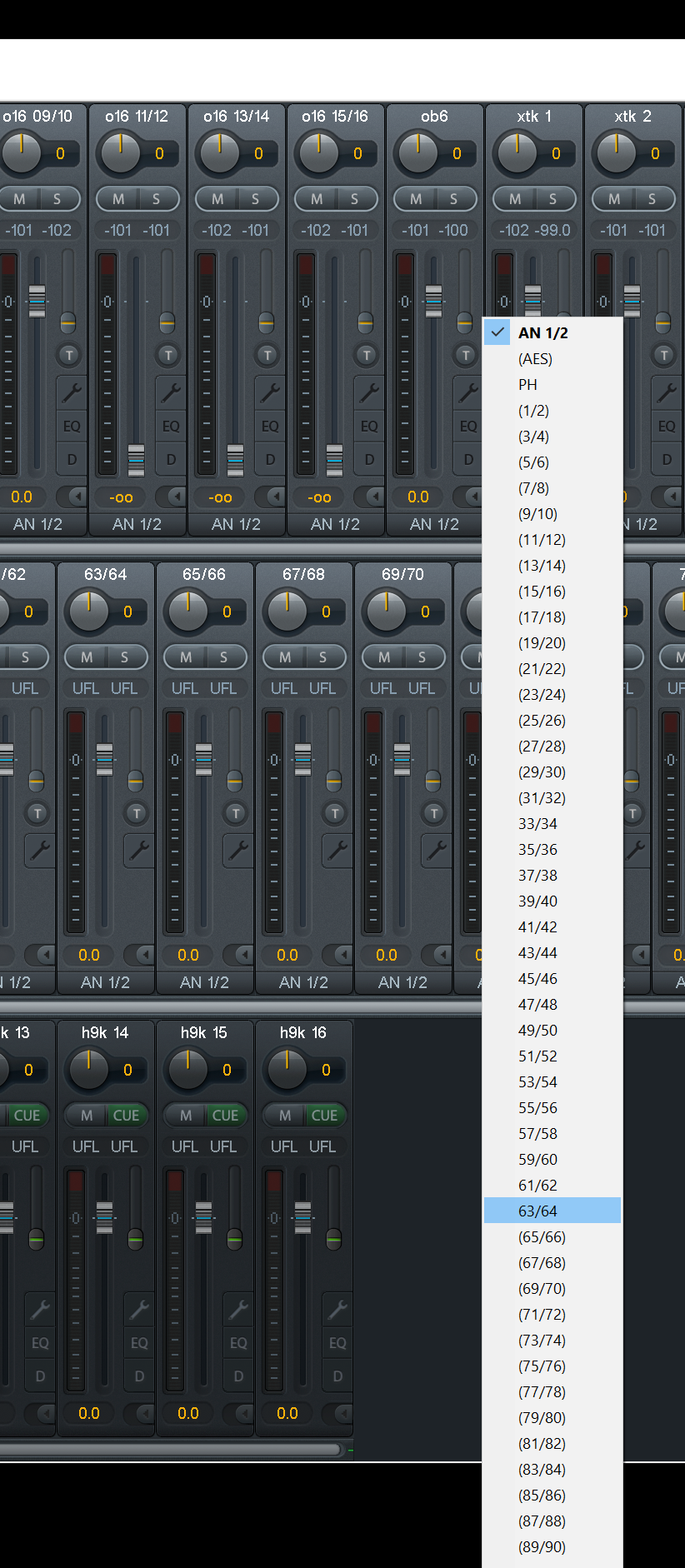Open Dynamics D panel on o16 11/12
685x1568 pixels.
tap(170, 459)
